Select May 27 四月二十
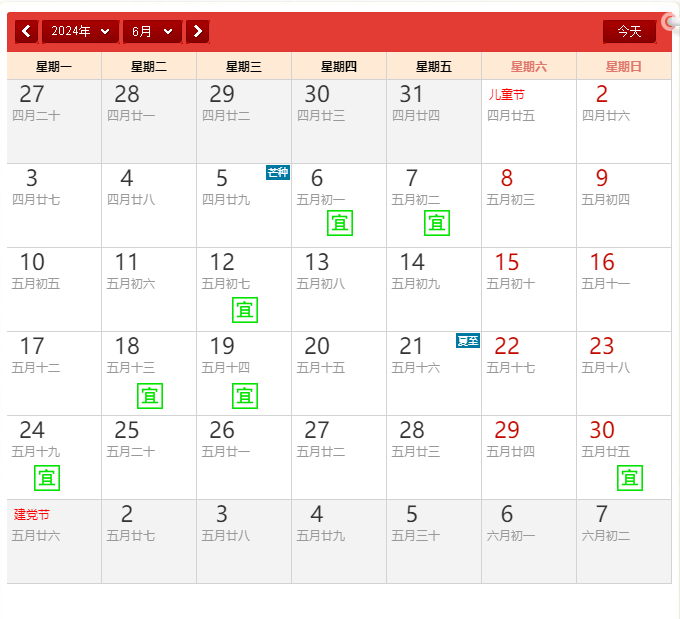 click(54, 121)
